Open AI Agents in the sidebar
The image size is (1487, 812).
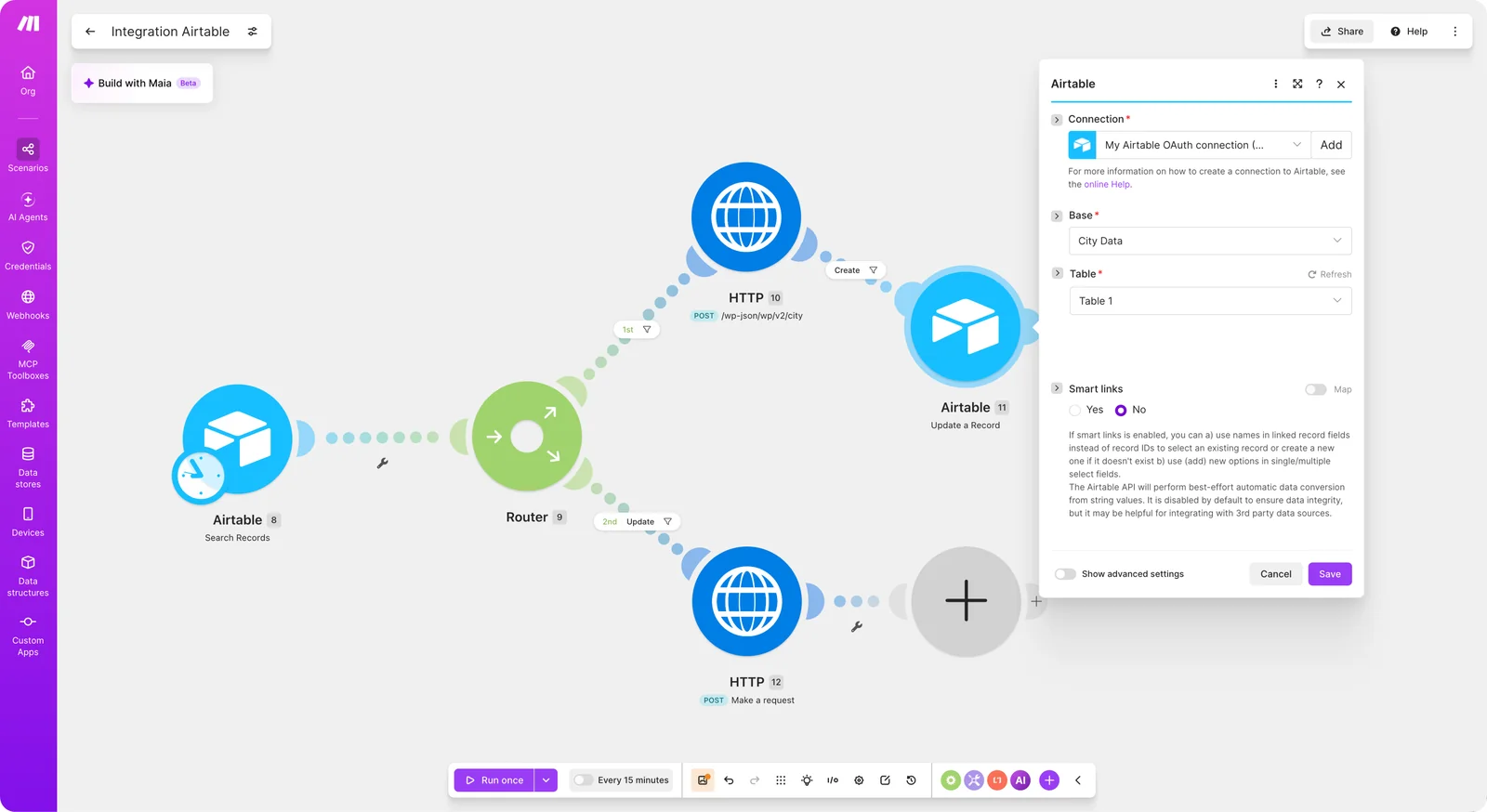click(28, 206)
